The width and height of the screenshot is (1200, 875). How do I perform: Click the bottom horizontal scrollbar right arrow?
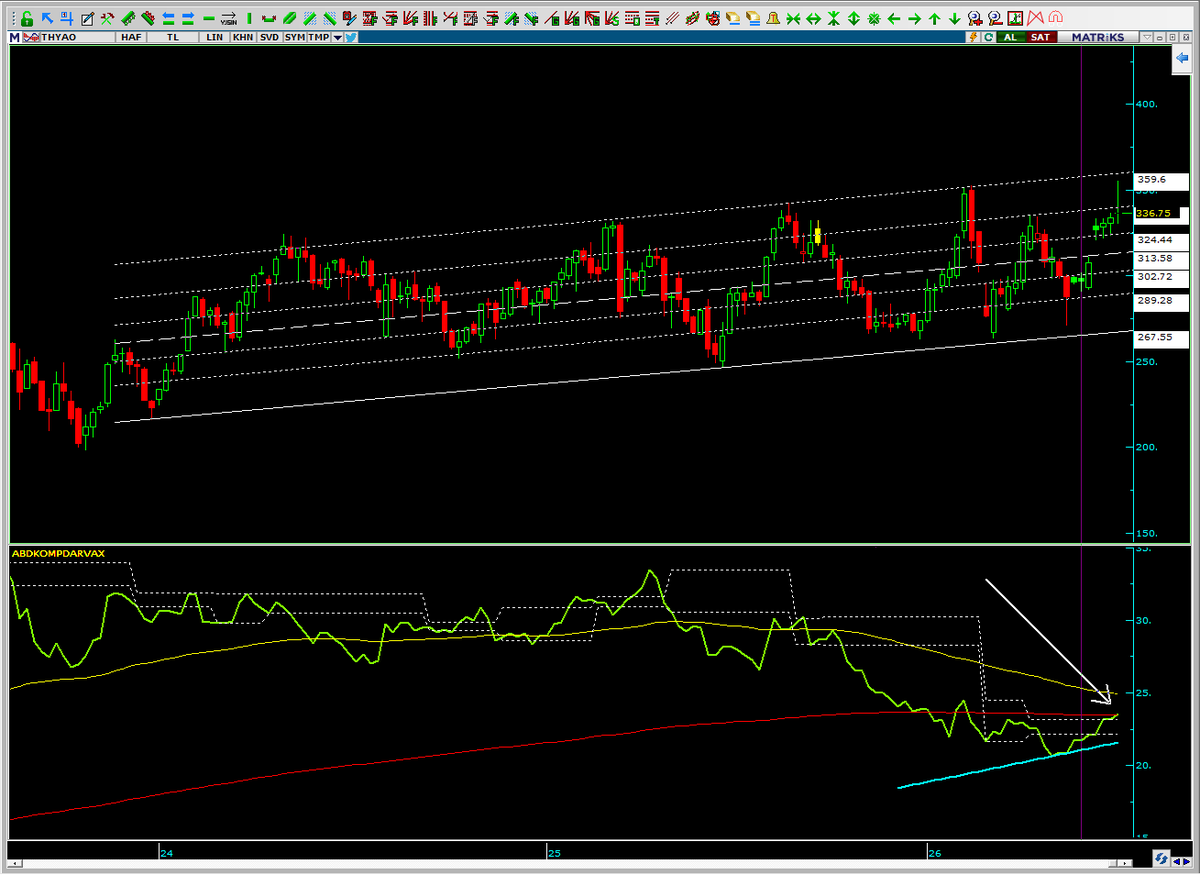(x=1124, y=863)
